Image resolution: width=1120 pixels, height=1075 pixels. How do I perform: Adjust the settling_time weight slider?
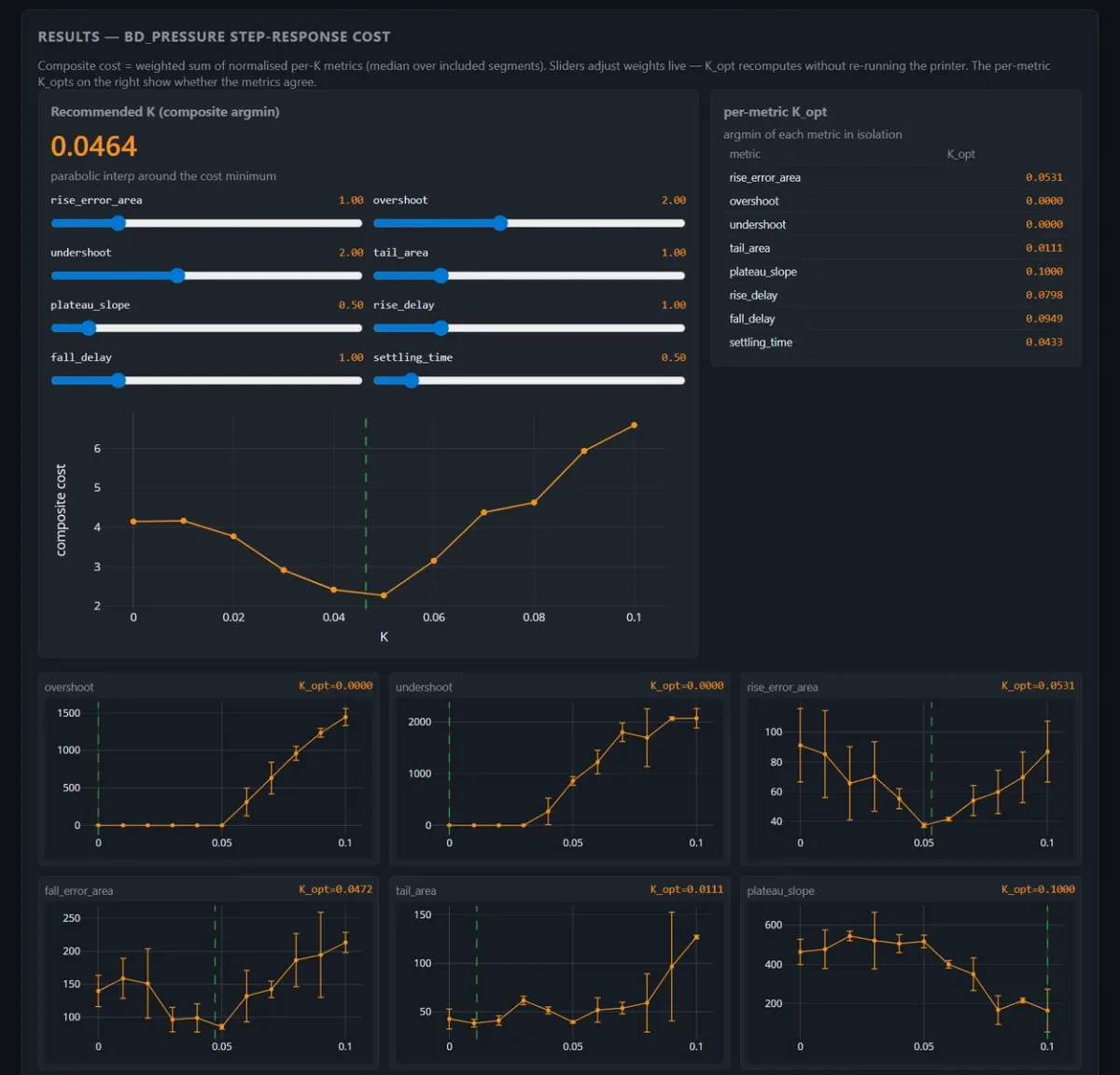(x=529, y=380)
